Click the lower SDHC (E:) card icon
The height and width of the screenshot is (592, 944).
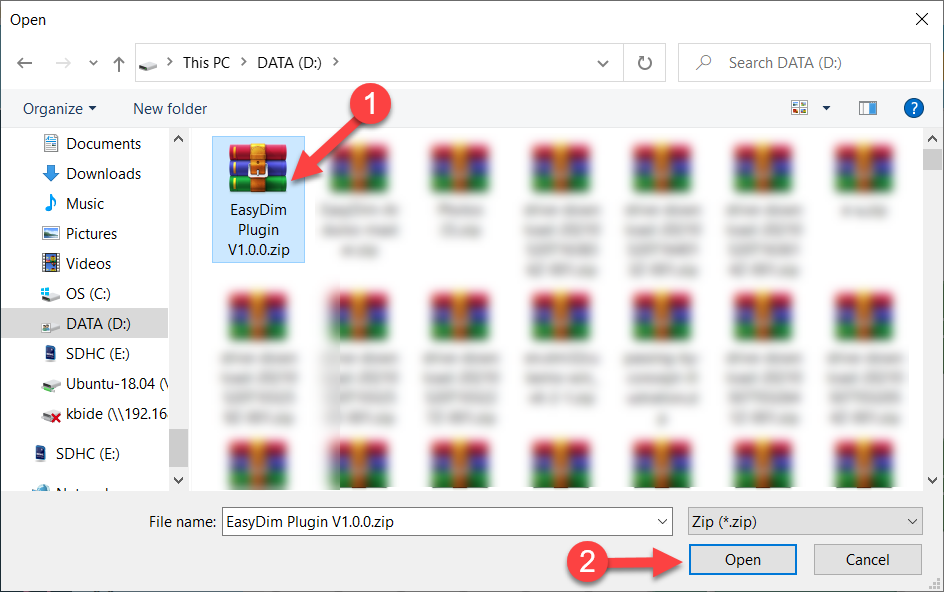(41, 453)
